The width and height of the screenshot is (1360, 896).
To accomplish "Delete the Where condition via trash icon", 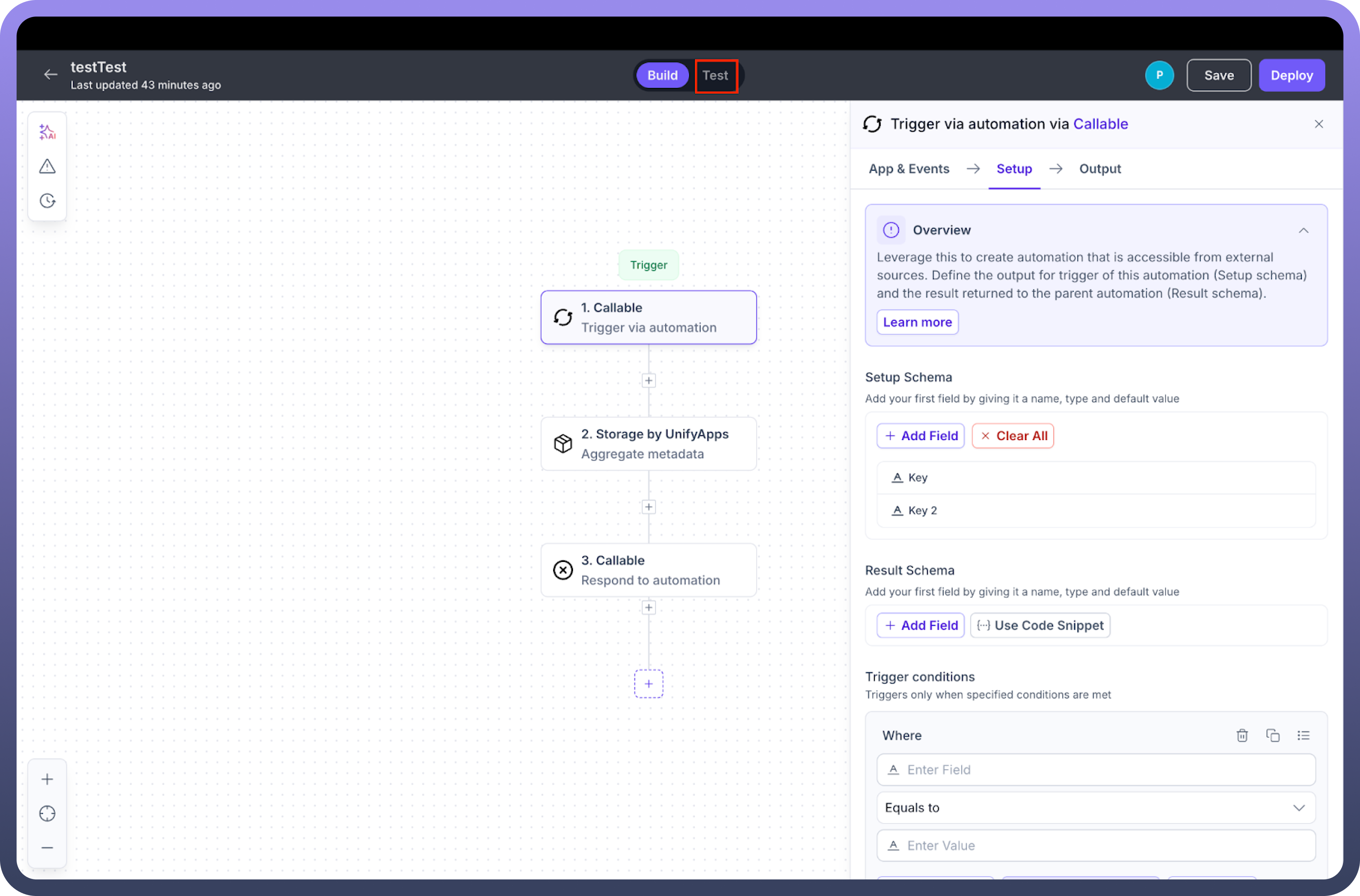I will tap(1242, 736).
